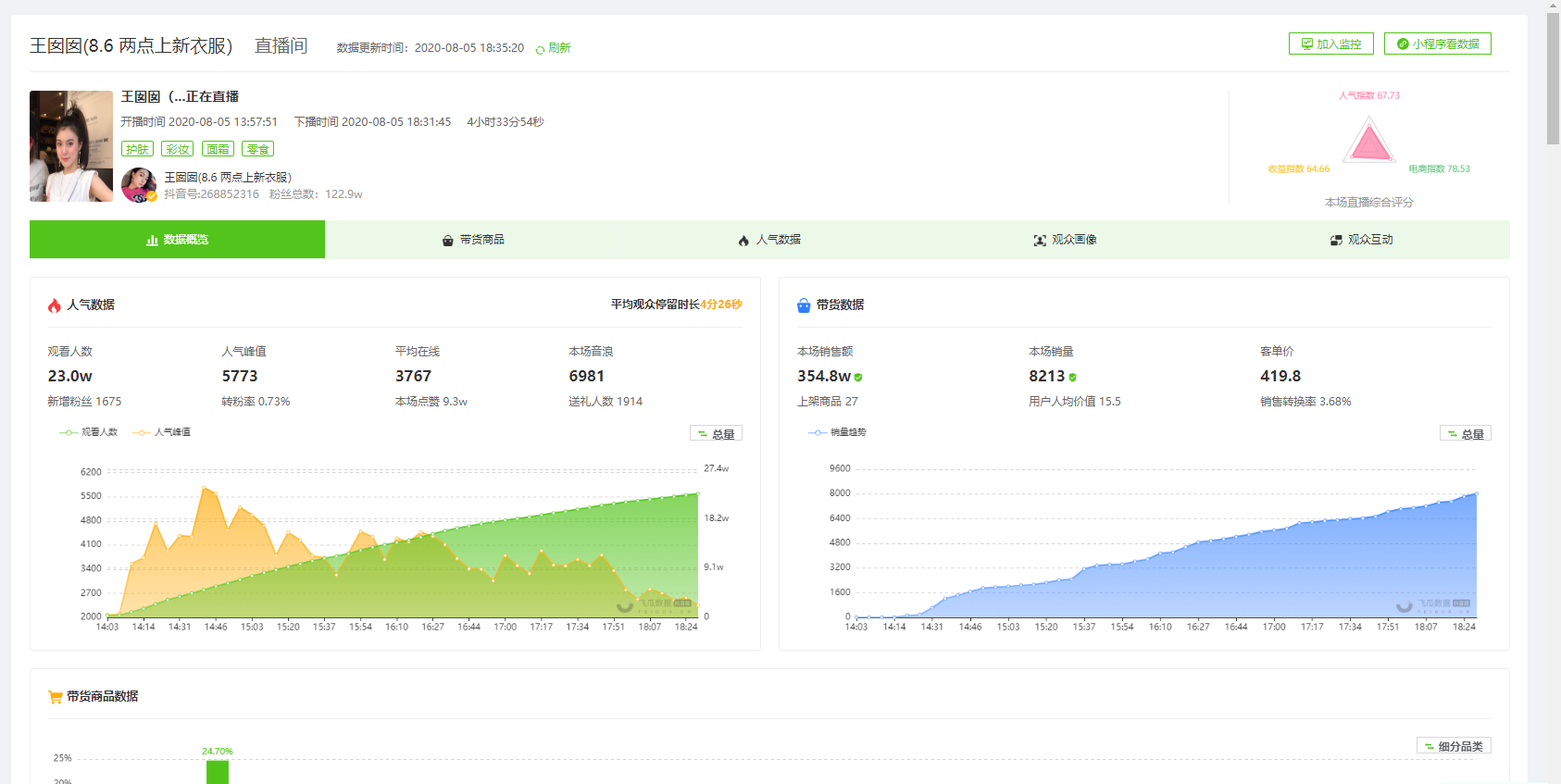
Task: Click the 客单价 value 419.8
Action: point(1280,376)
